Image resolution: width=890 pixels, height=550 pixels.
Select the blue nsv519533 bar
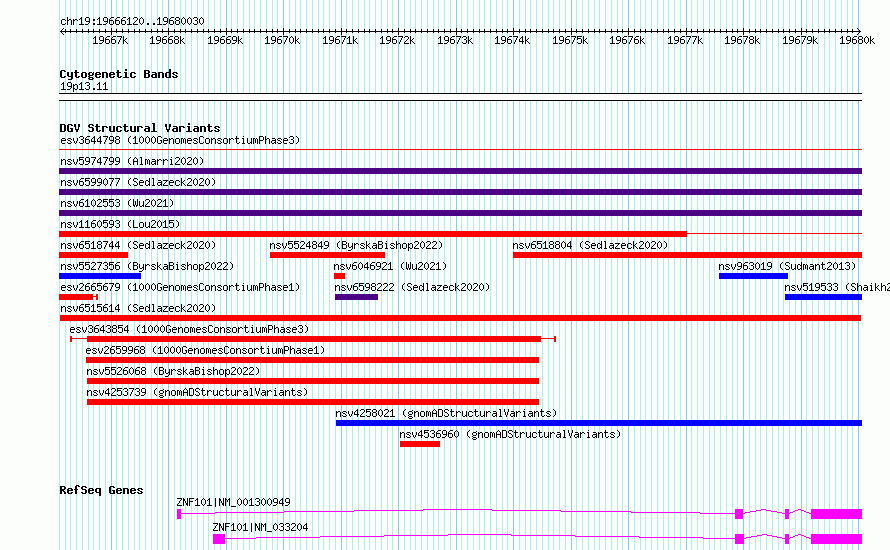click(823, 297)
